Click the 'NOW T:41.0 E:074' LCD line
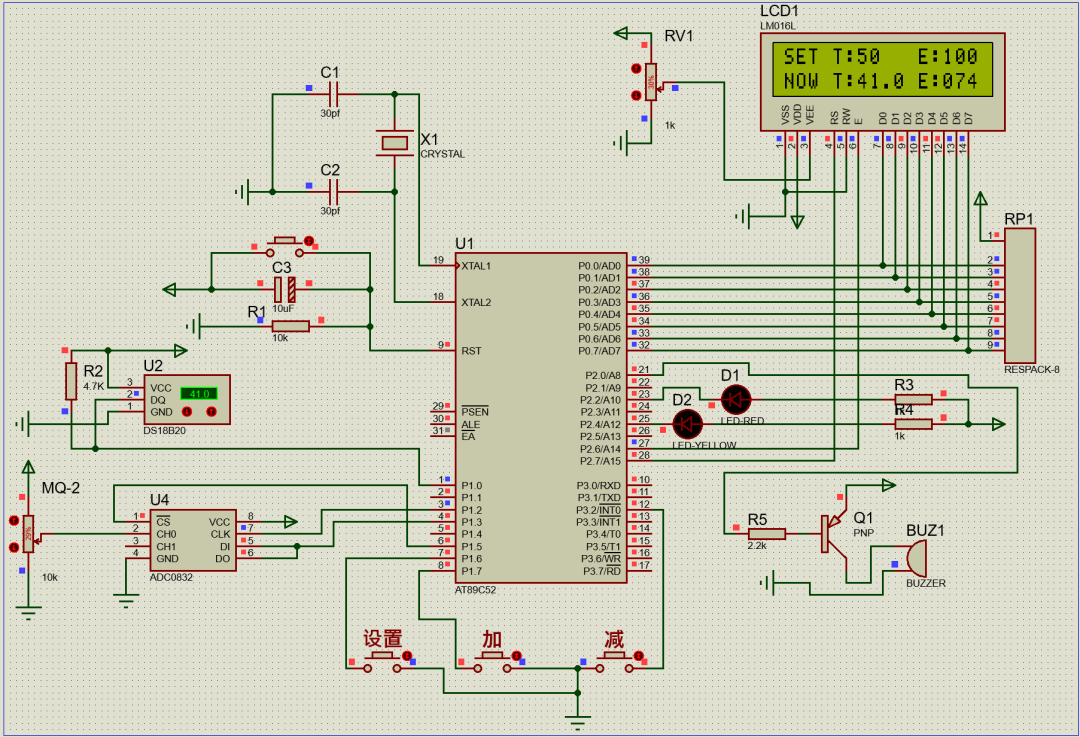1080x737 pixels. pos(881,81)
